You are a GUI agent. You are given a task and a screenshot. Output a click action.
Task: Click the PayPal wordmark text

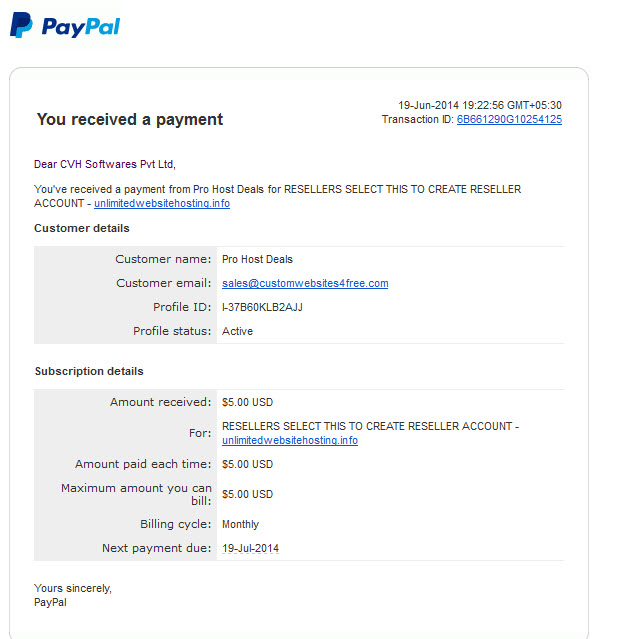point(81,27)
